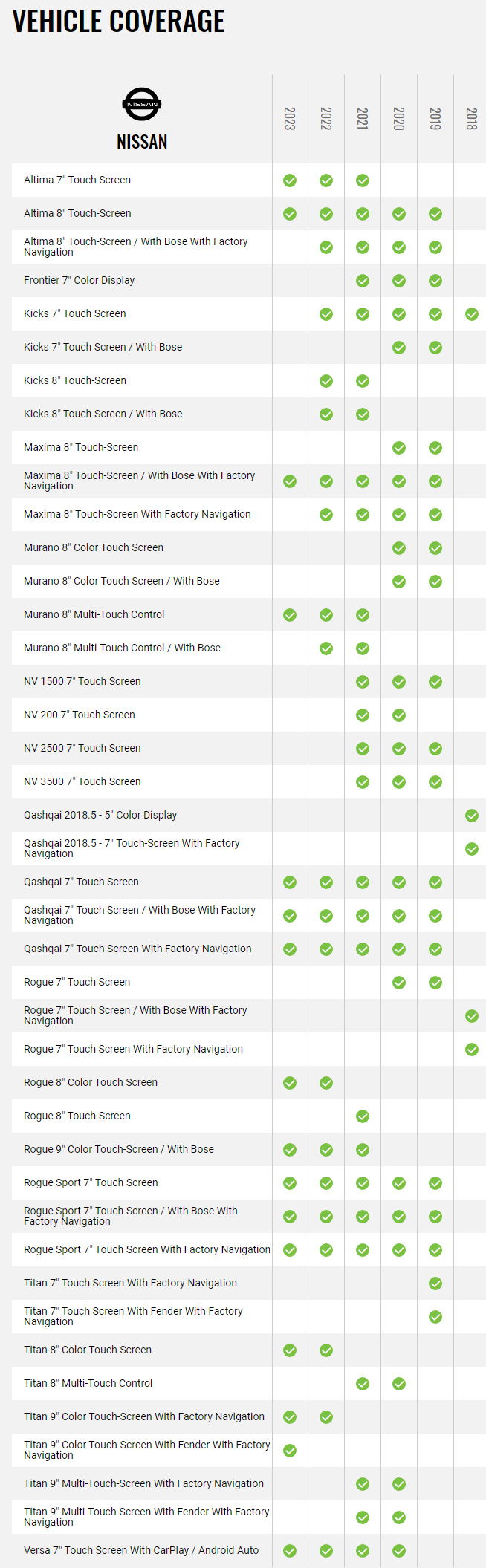Click the Maxima 8" Touch-Screen With Factory Navigation row label
486x1568 pixels.
tap(137, 514)
